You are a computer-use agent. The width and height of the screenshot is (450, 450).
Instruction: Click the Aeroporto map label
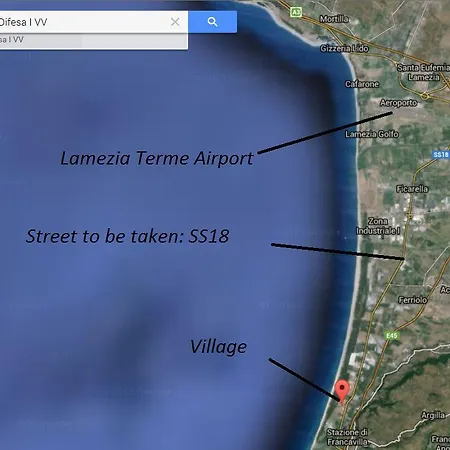(x=399, y=103)
